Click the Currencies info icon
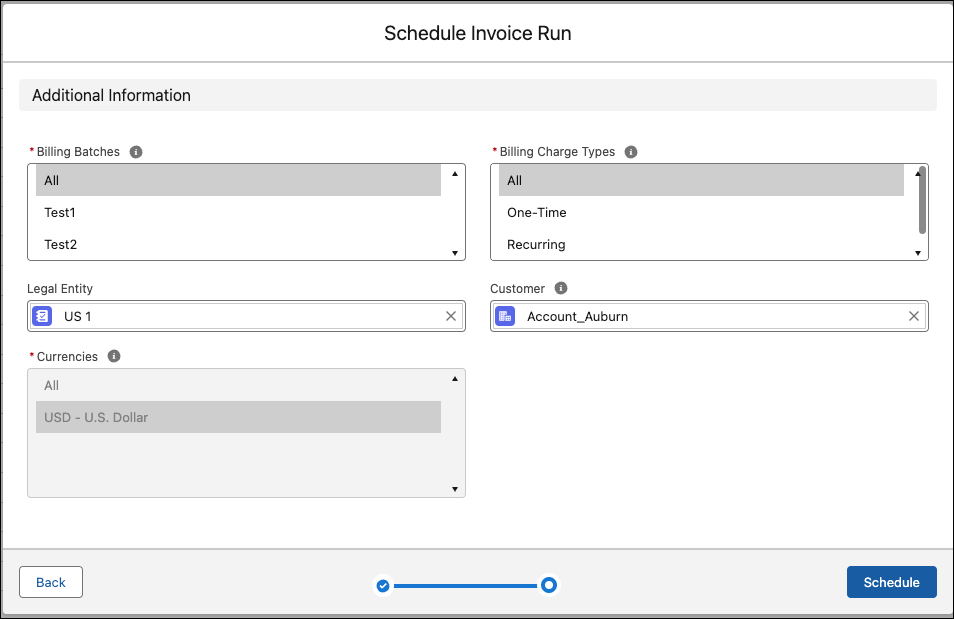The image size is (954, 619). tap(114, 356)
